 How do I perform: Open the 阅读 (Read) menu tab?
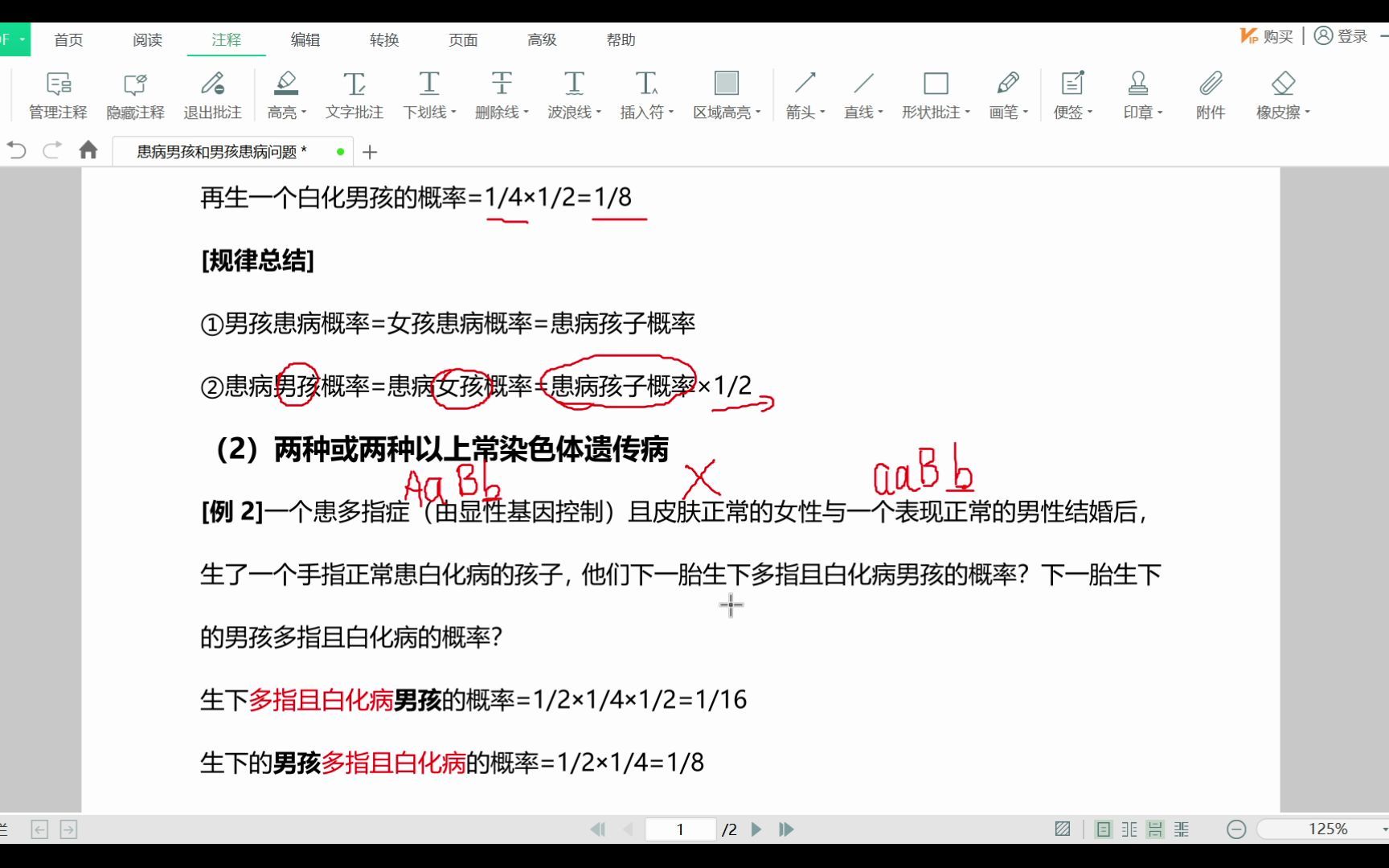(147, 39)
